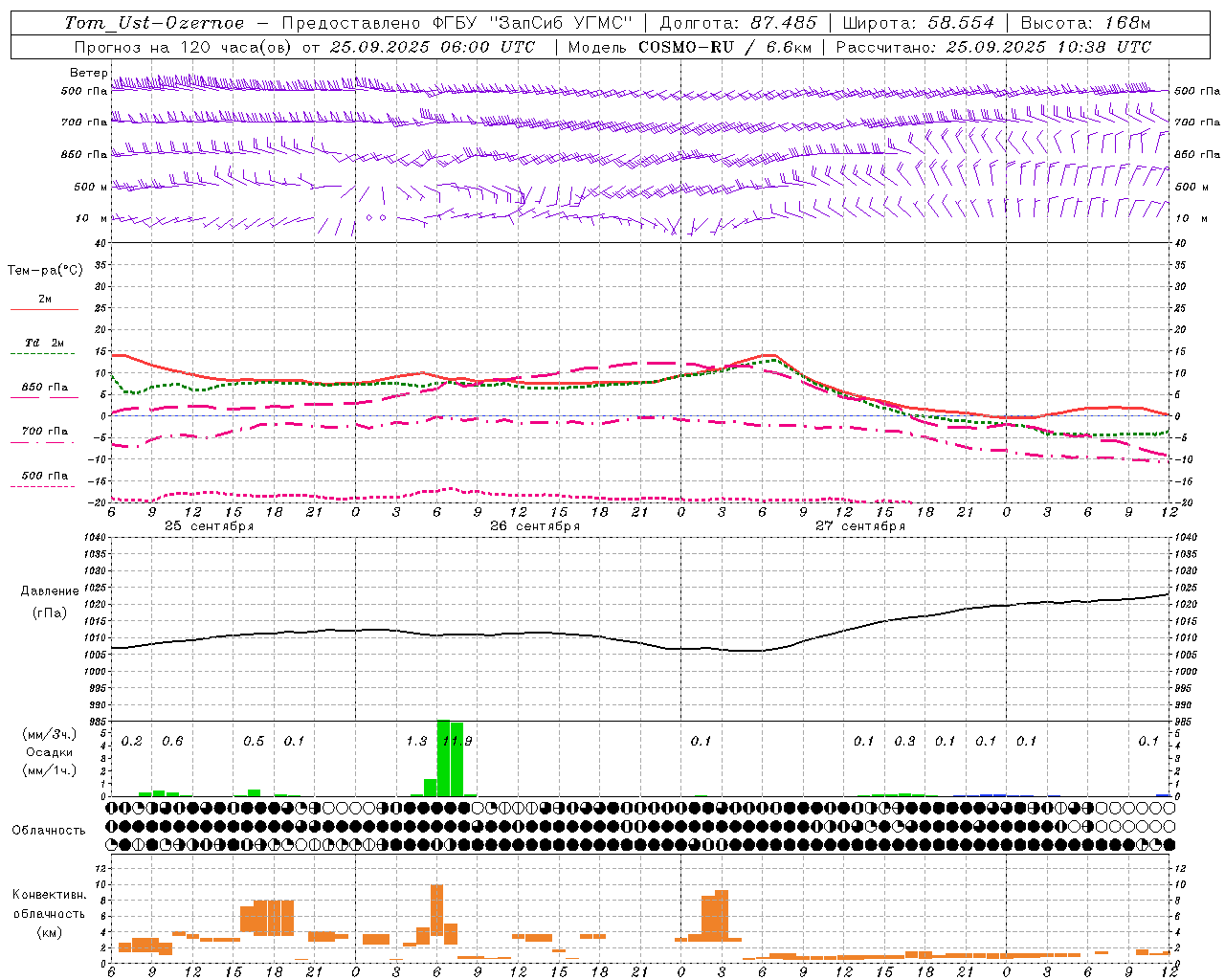Click the Осадки precipitation panel label
This screenshot has height=980, width=1225.
pyautogui.click(x=50, y=752)
